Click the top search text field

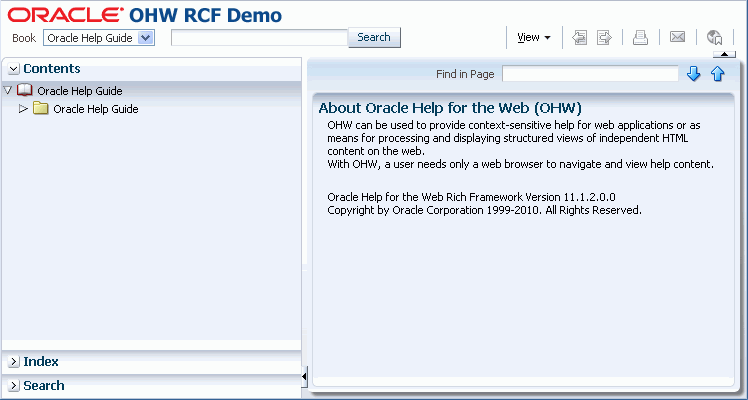pyautogui.click(x=260, y=38)
